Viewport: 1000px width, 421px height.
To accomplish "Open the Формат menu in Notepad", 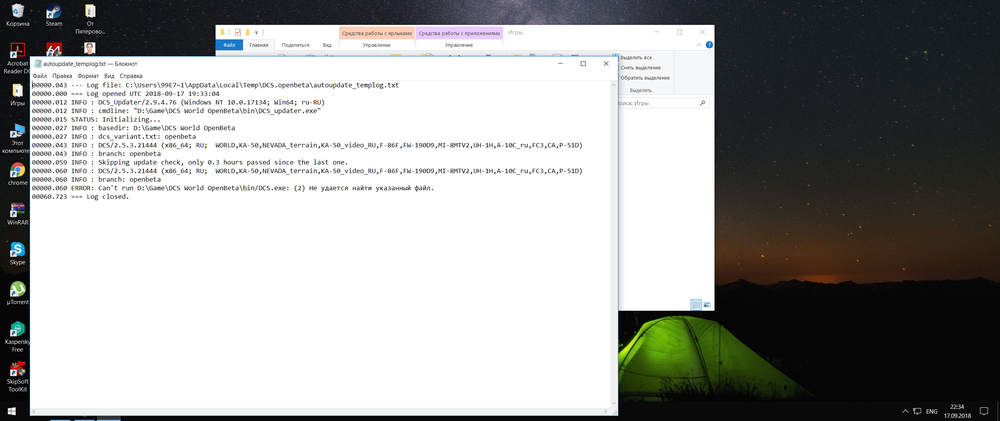I will (89, 76).
